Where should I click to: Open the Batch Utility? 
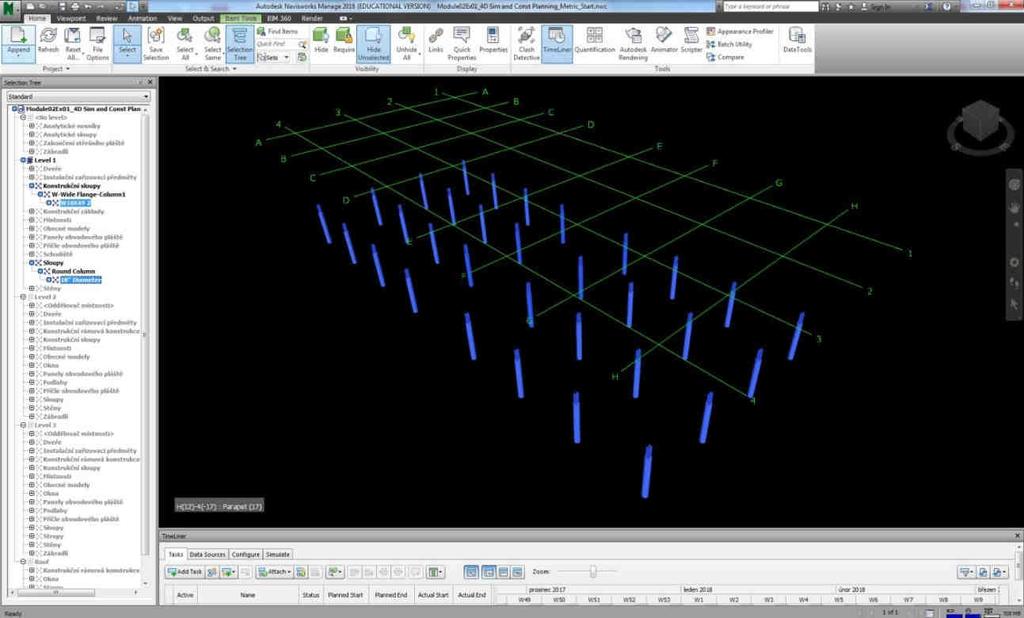coord(729,44)
